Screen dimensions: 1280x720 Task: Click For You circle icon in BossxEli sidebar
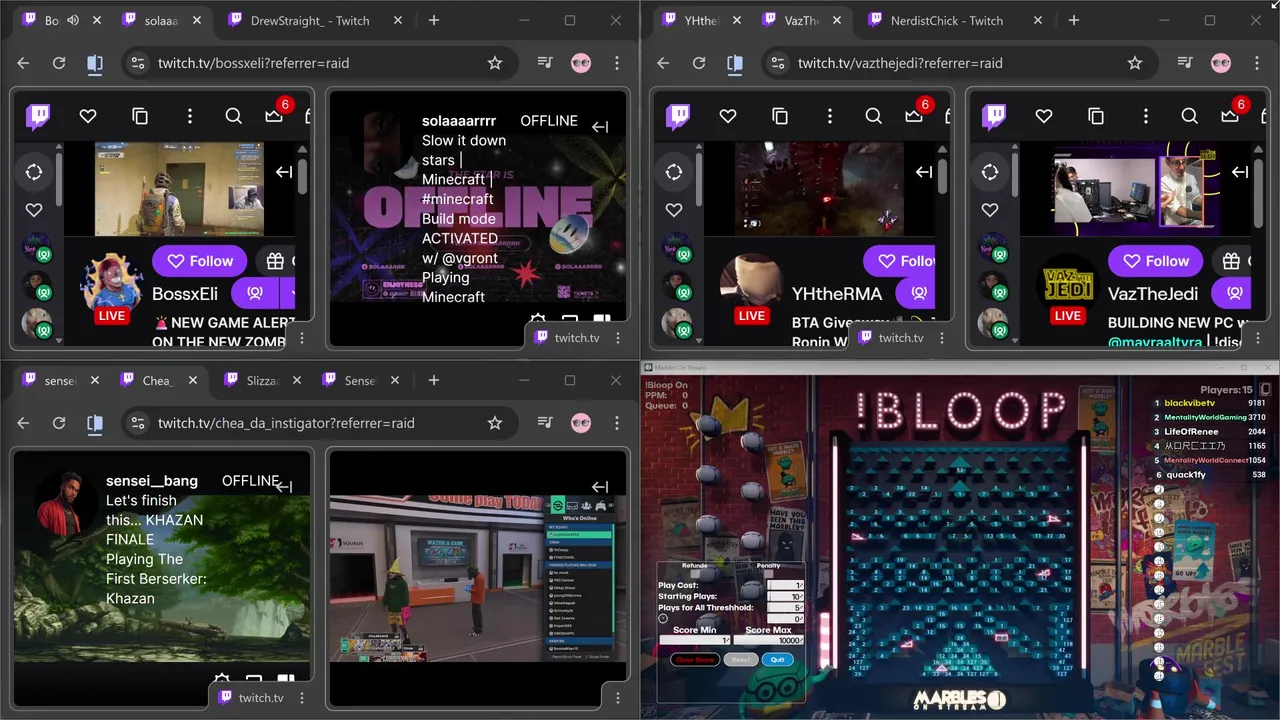pyautogui.click(x=34, y=172)
